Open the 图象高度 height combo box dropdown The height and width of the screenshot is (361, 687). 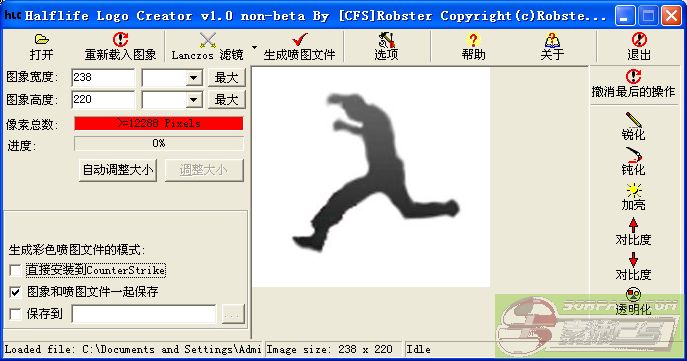point(193,100)
